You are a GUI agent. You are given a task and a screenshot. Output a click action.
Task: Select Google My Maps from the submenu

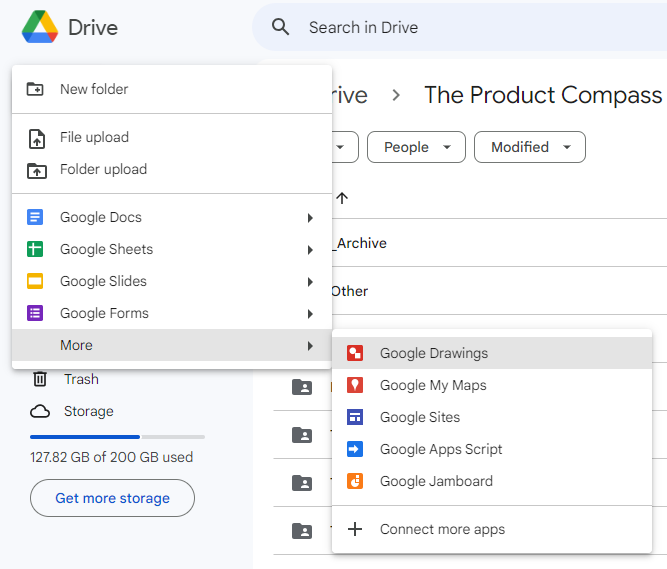(492, 385)
